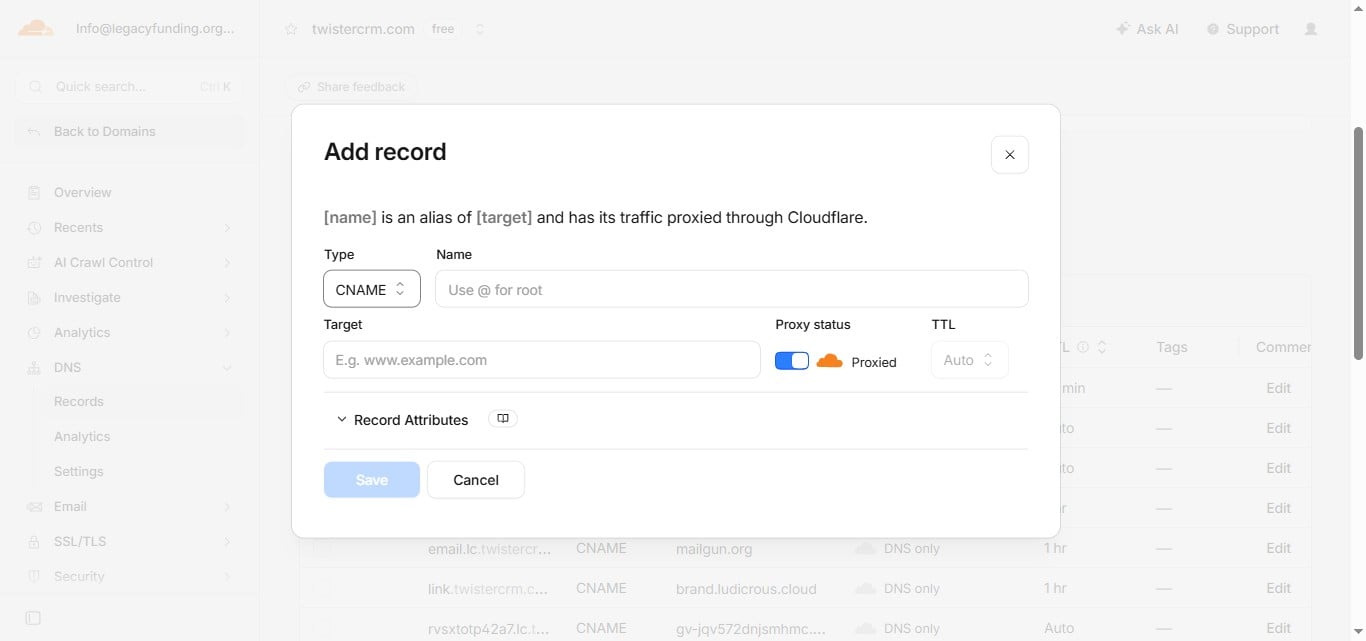Click the mailgun.org content cell

714,548
